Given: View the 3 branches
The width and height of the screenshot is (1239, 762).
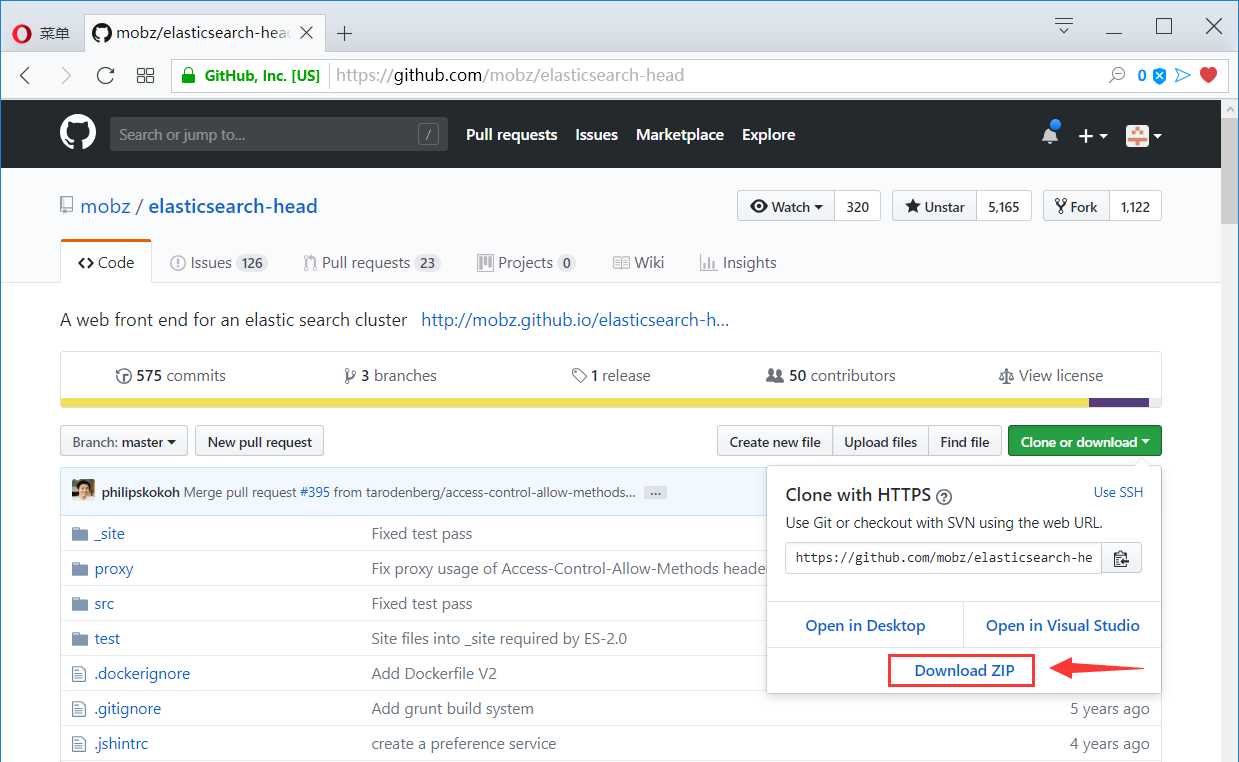Looking at the screenshot, I should (390, 376).
